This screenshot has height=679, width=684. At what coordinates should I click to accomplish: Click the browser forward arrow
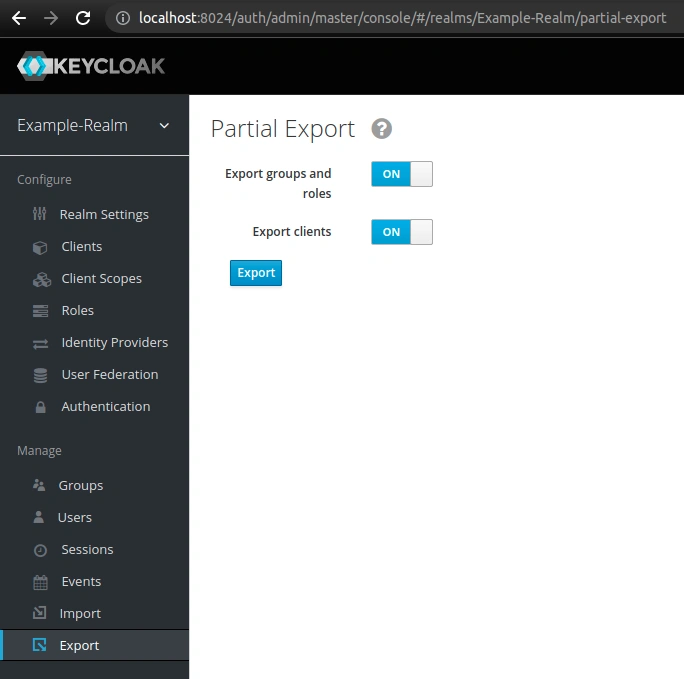(x=51, y=18)
